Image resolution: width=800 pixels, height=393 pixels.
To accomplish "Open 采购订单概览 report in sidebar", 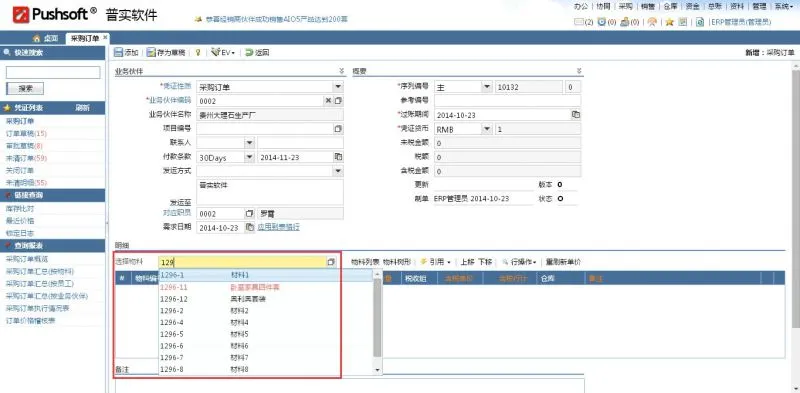I will pyautogui.click(x=27, y=259).
